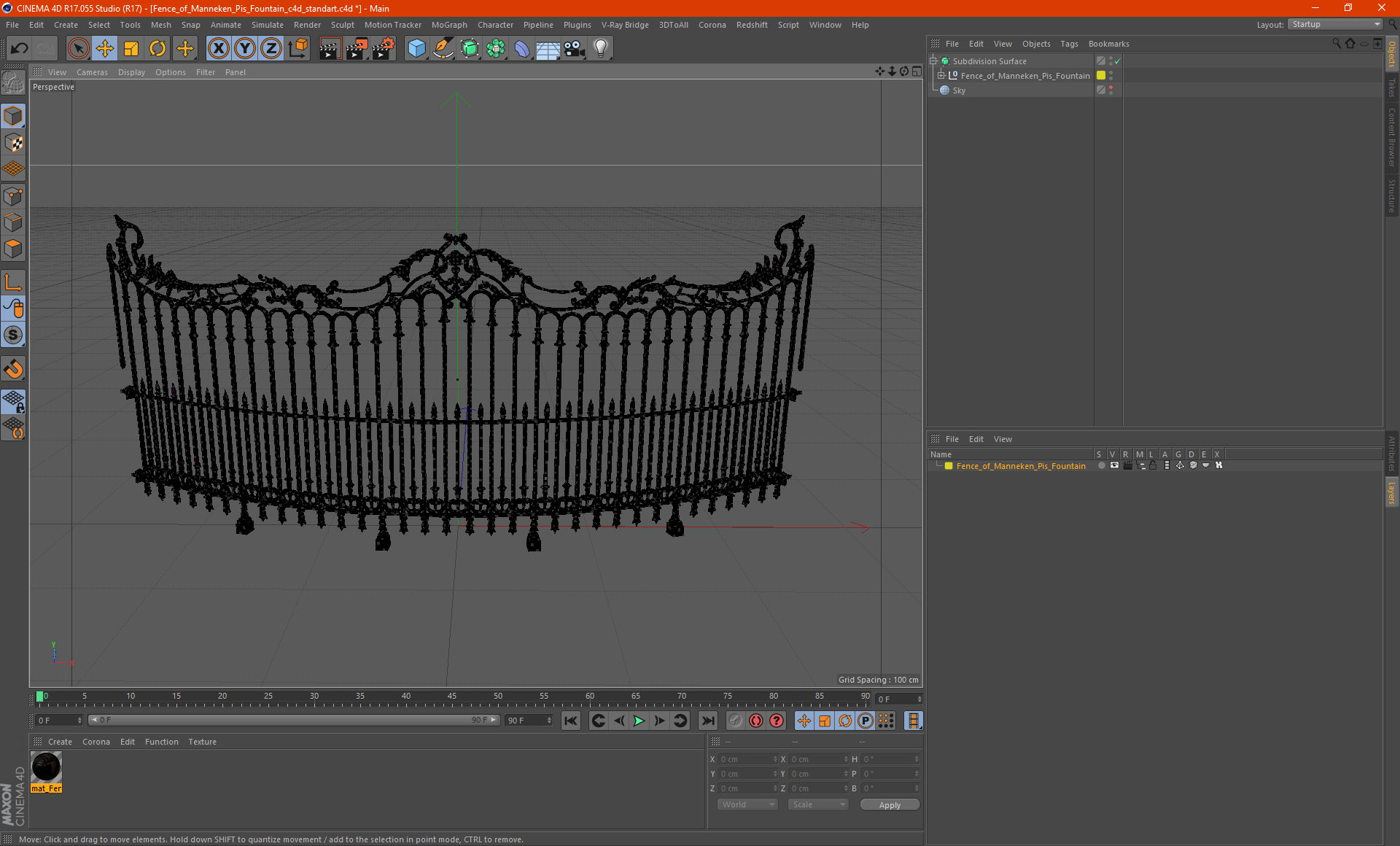Click Create tab in material panel
1400x846 pixels.
60,741
